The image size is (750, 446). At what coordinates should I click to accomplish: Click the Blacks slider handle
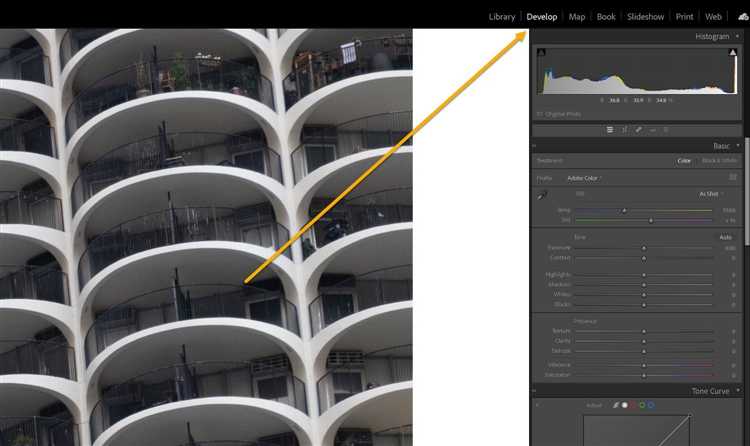pos(644,305)
